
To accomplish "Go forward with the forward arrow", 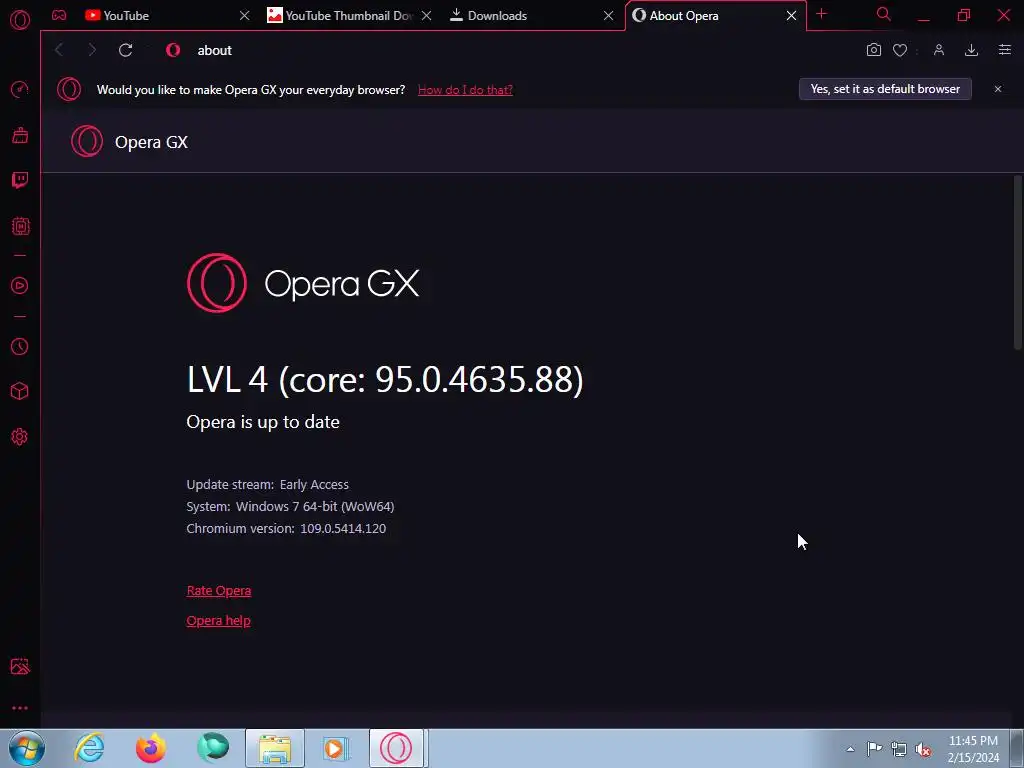I will coord(92,50).
